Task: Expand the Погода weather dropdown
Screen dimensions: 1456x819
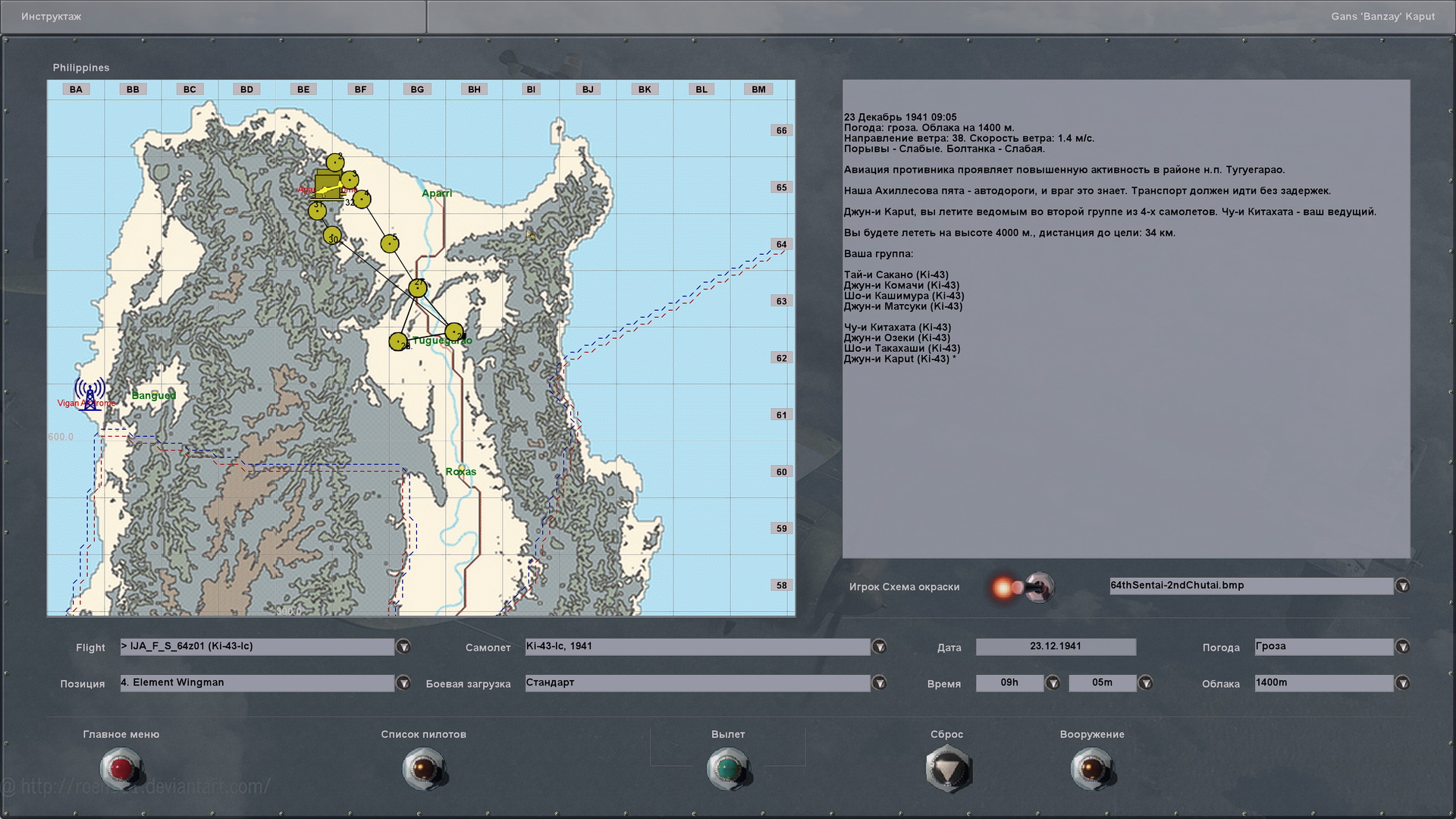Action: (x=1402, y=647)
